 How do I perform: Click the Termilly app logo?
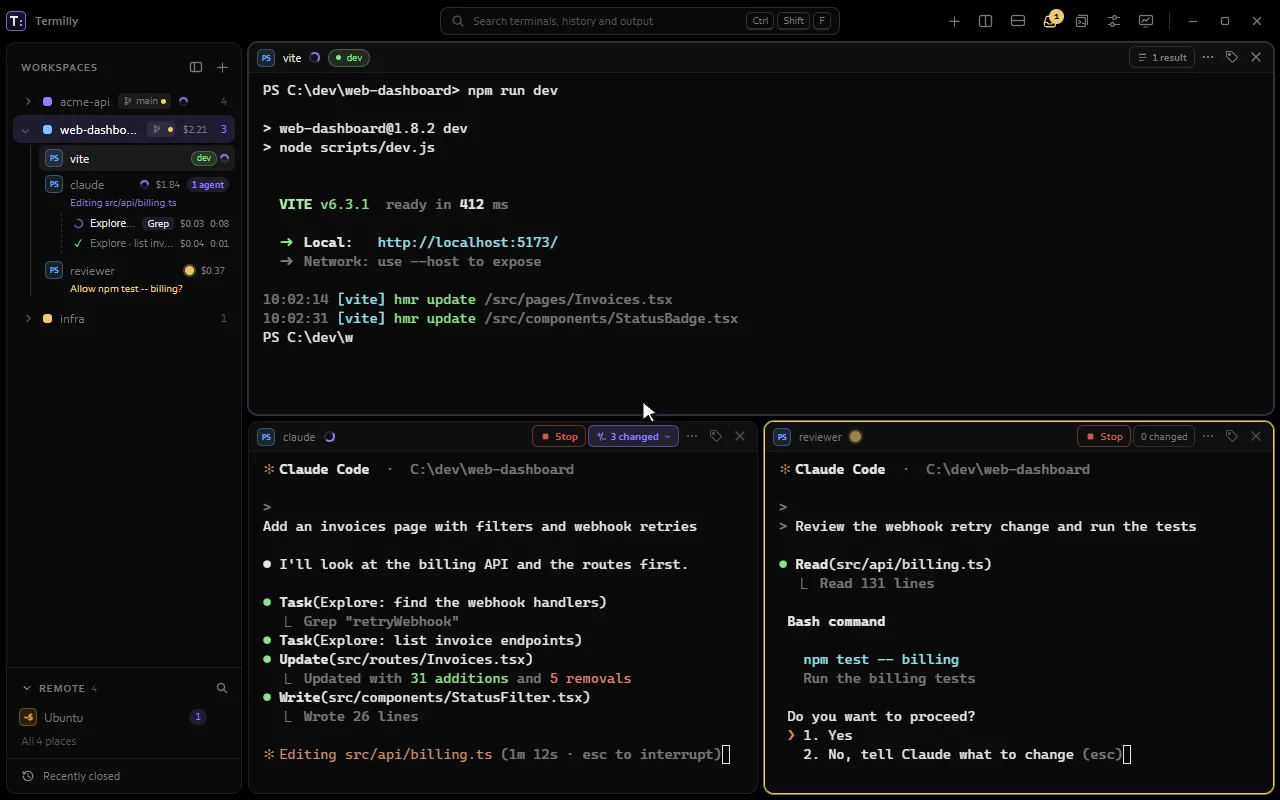point(16,21)
